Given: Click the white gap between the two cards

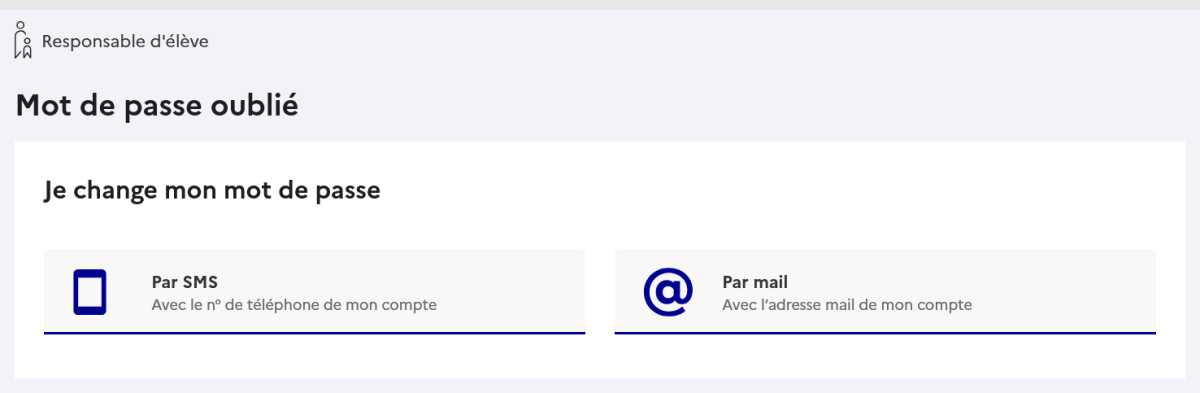Looking at the screenshot, I should pyautogui.click(x=600, y=292).
